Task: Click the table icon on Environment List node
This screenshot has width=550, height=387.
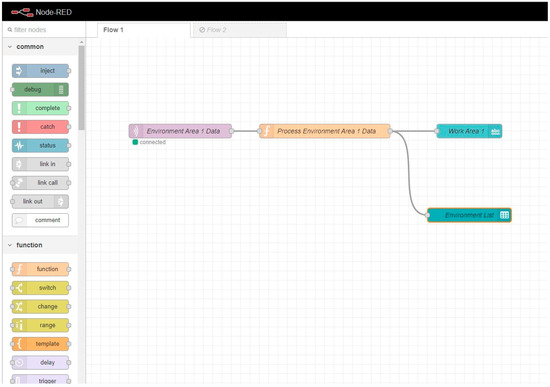Action: 504,215
